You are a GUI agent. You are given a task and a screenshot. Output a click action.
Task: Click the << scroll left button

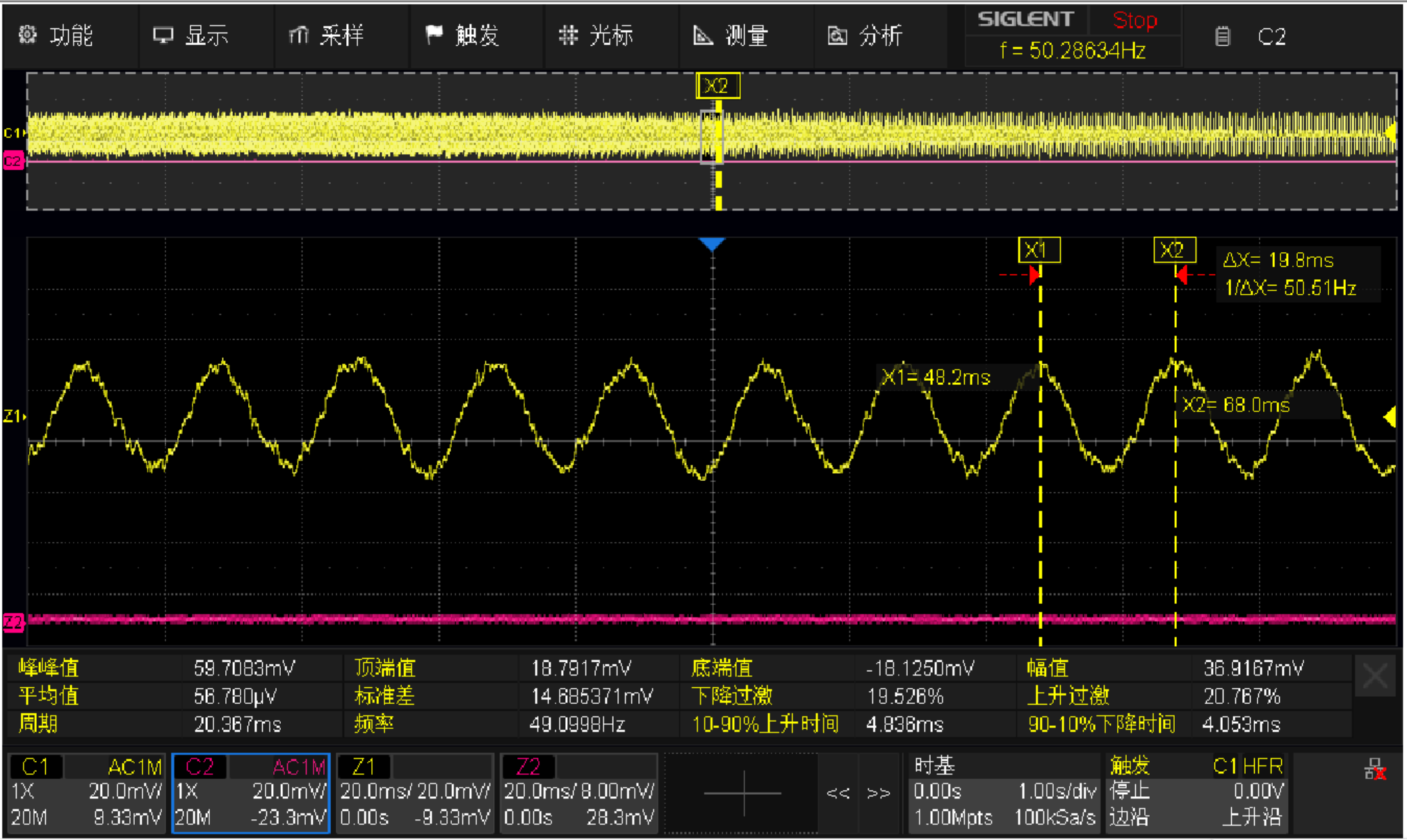pyautogui.click(x=838, y=793)
